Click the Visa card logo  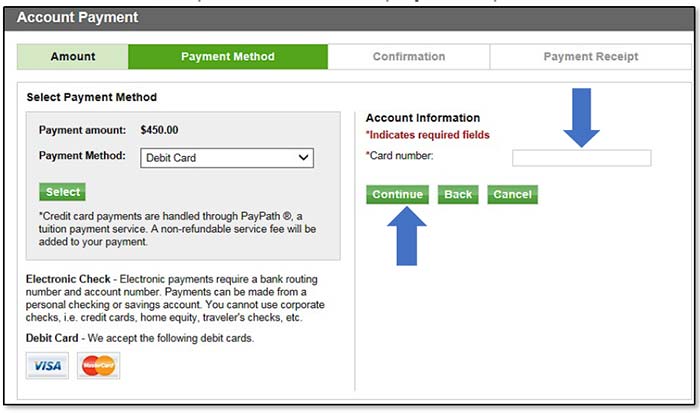[47, 366]
